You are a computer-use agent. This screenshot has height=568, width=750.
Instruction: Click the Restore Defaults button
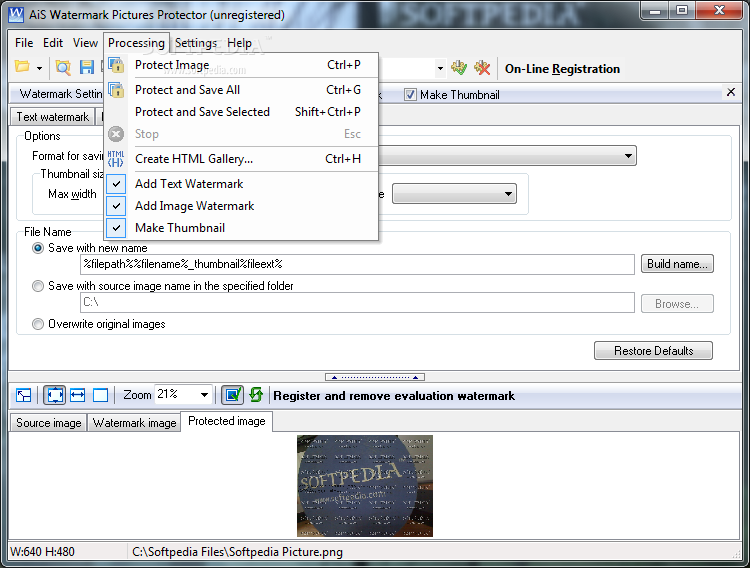click(653, 351)
